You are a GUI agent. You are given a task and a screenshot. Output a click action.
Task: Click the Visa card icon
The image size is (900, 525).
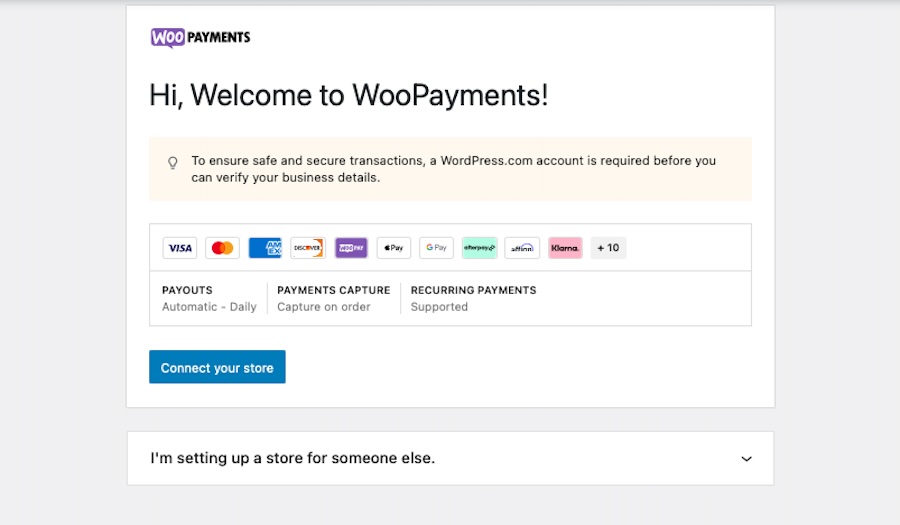coord(180,248)
